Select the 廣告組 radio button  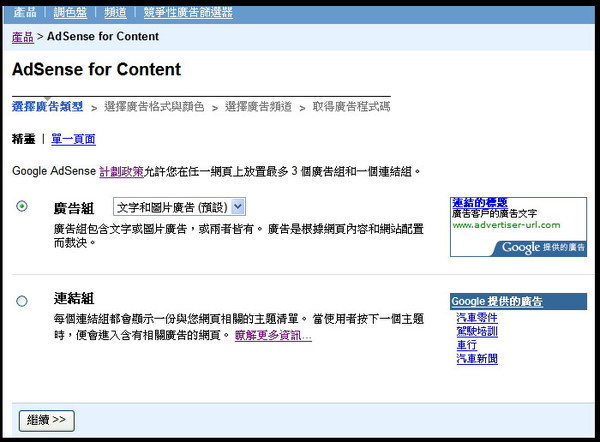pos(22,206)
